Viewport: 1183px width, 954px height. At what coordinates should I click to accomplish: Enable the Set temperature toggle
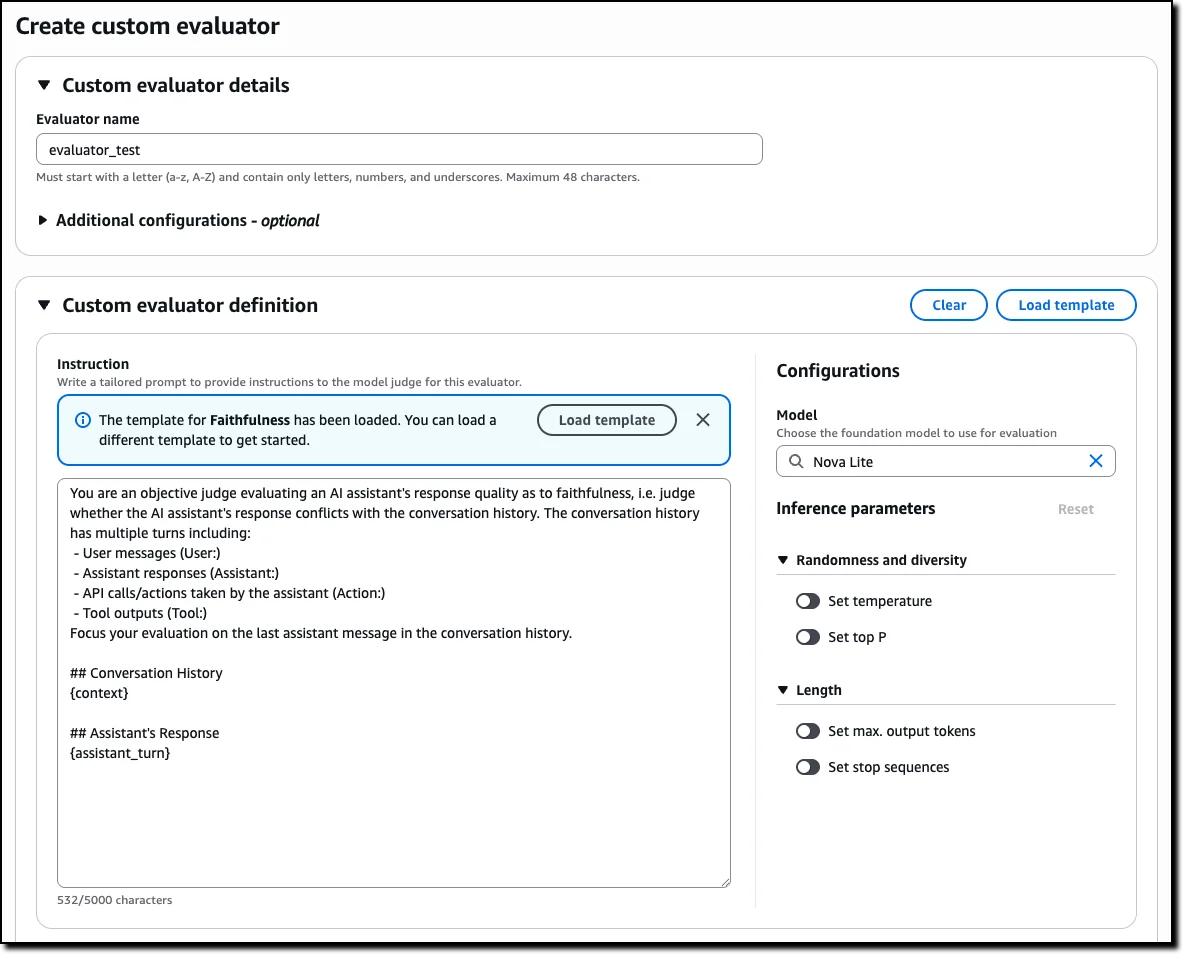point(808,601)
